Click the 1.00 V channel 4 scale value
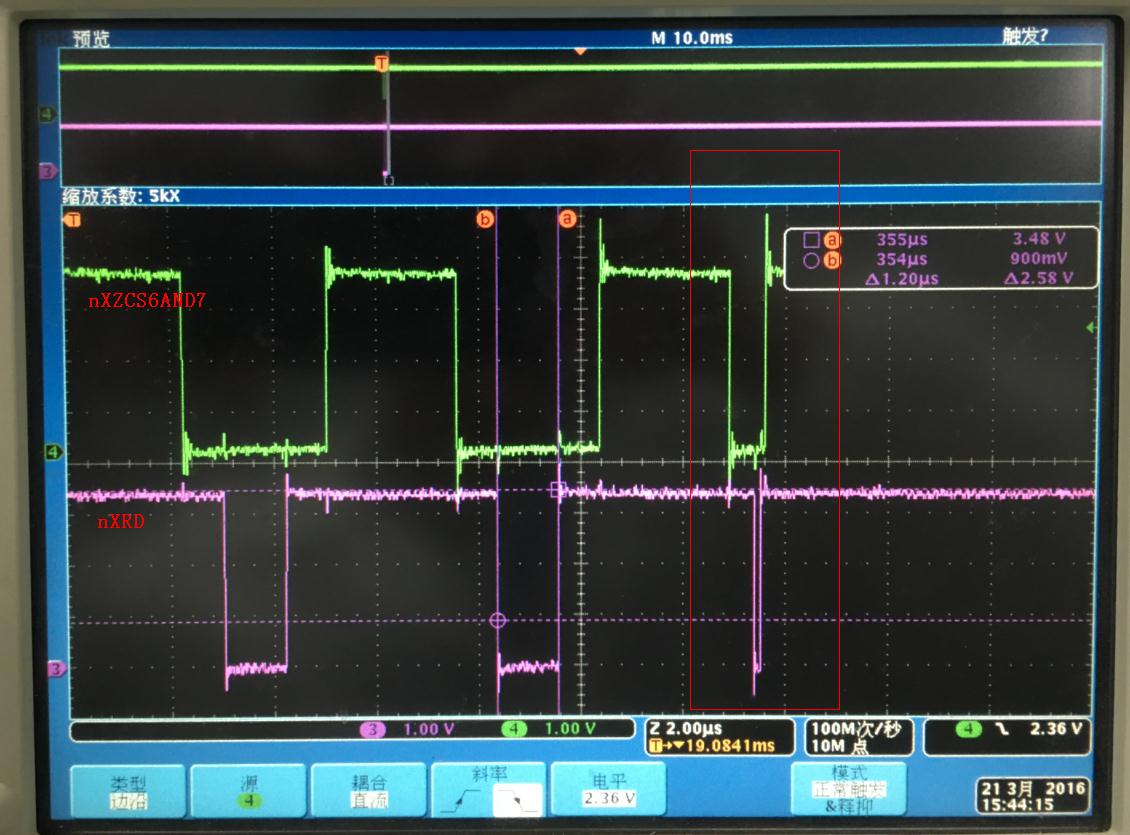Image resolution: width=1130 pixels, height=835 pixels. click(x=570, y=729)
